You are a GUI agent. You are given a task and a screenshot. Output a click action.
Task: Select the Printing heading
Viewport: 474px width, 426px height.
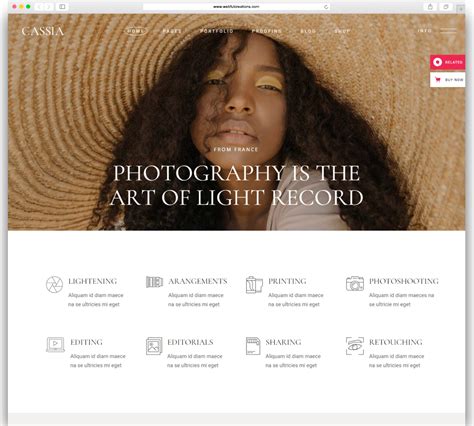coord(287,281)
